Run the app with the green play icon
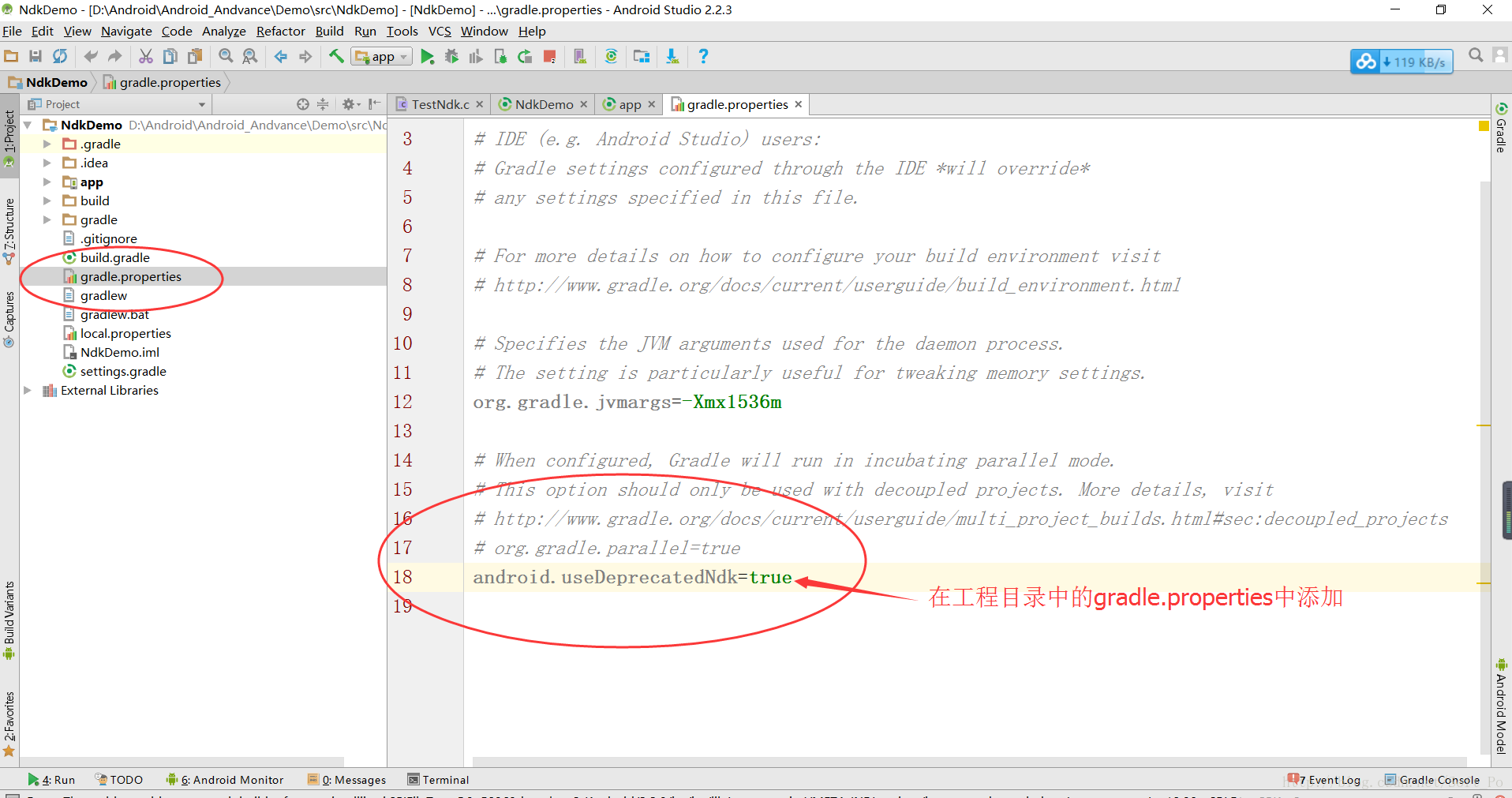 click(427, 56)
